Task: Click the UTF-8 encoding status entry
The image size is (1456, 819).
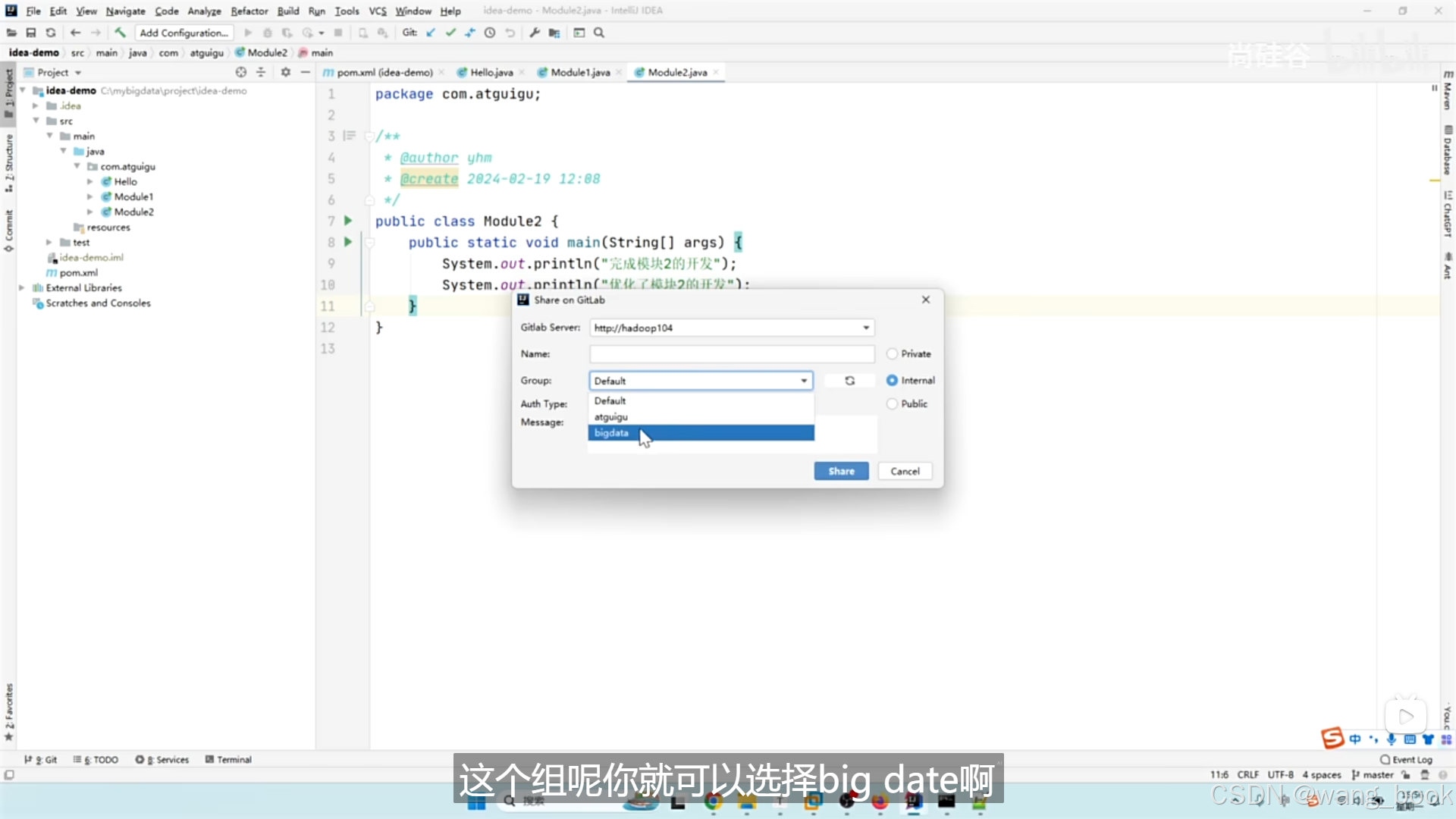Action: (x=1280, y=774)
